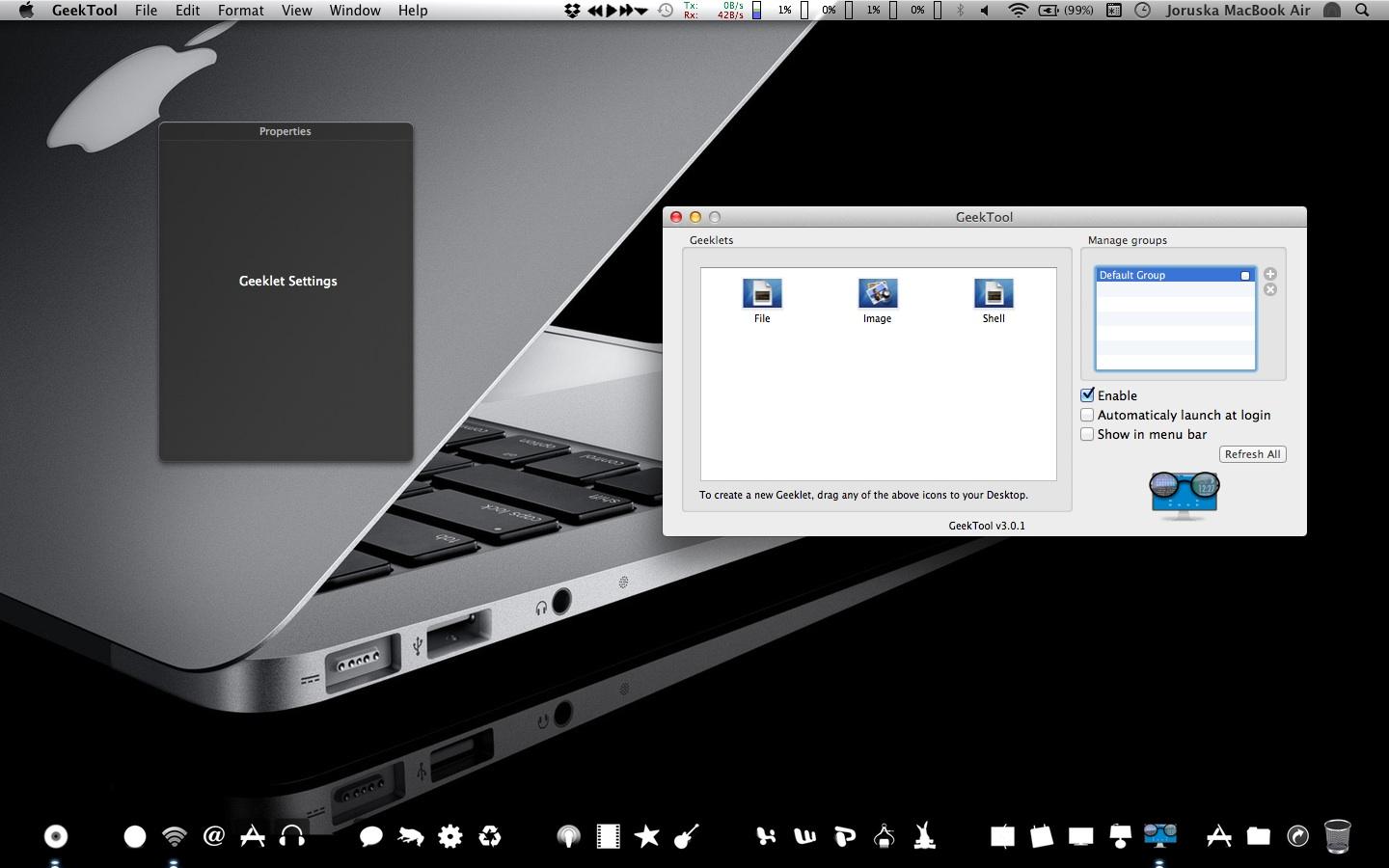Screen dimensions: 1389x868
Task: Open battery status showing 99%
Action: [x=1066, y=11]
